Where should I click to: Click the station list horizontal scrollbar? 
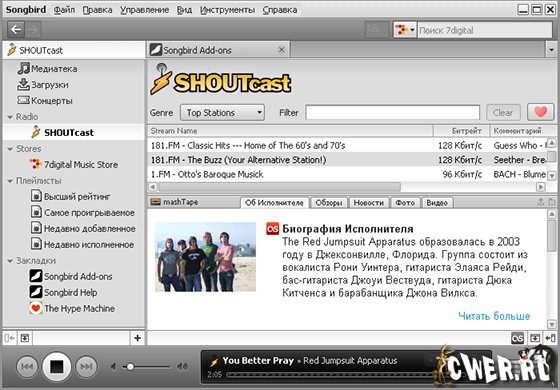(280, 187)
